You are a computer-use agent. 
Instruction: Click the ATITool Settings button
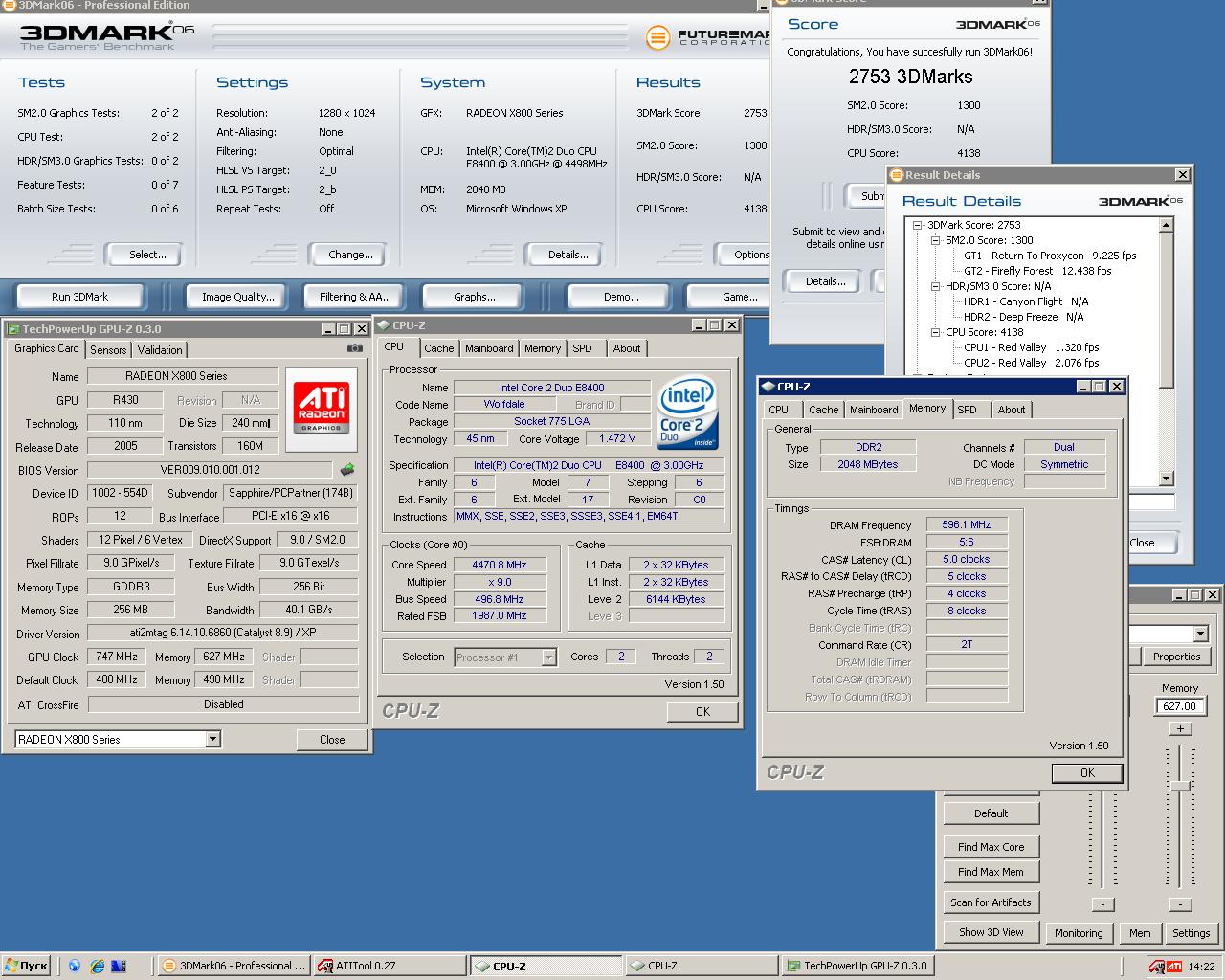point(1192,933)
